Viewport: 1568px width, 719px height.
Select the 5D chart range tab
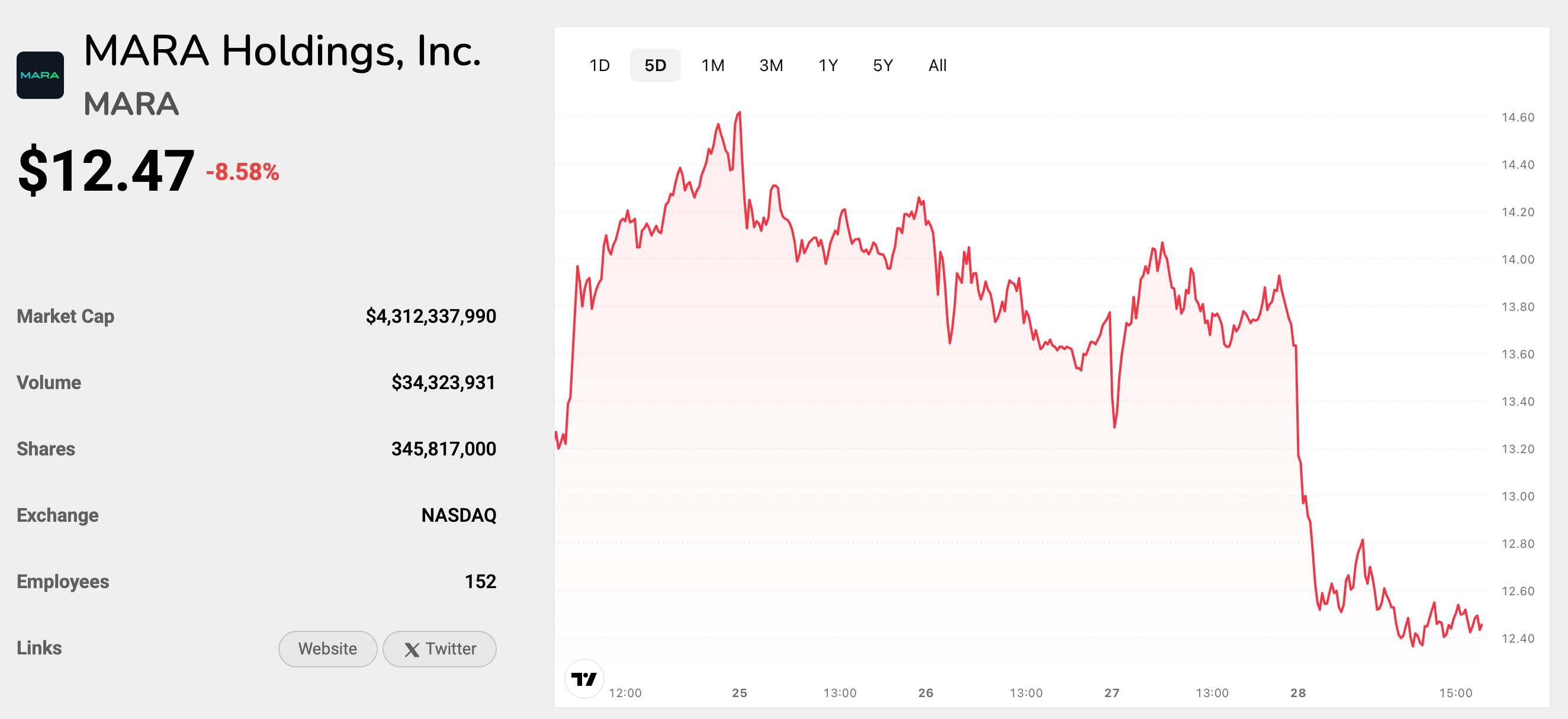point(655,65)
